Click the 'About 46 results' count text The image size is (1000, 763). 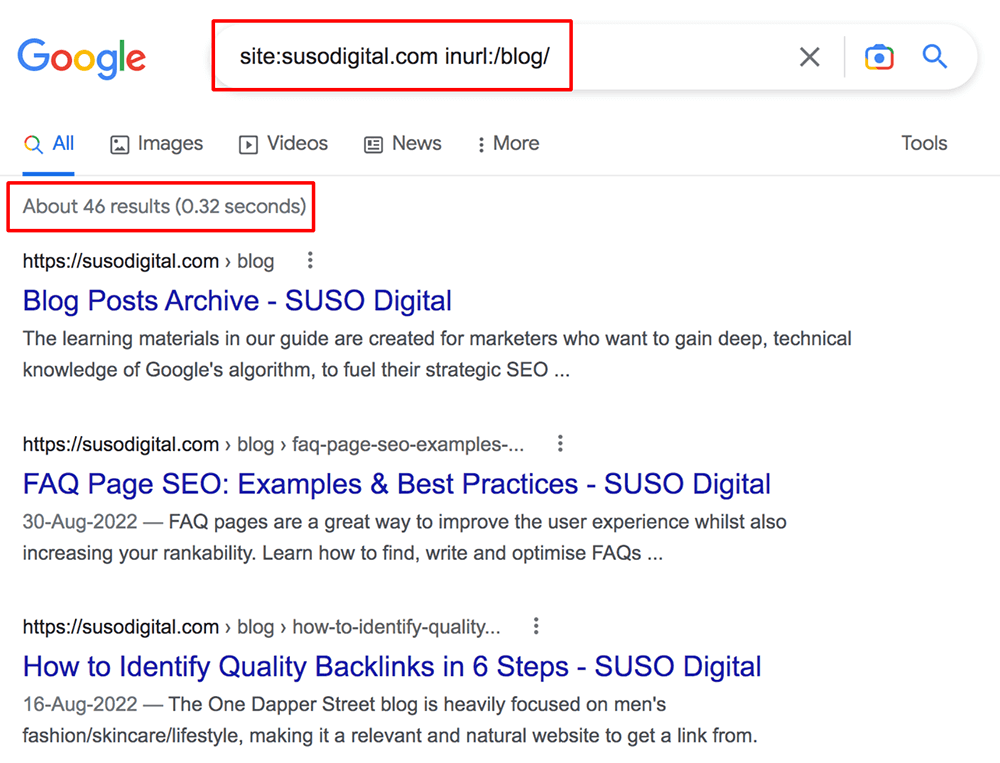point(165,207)
